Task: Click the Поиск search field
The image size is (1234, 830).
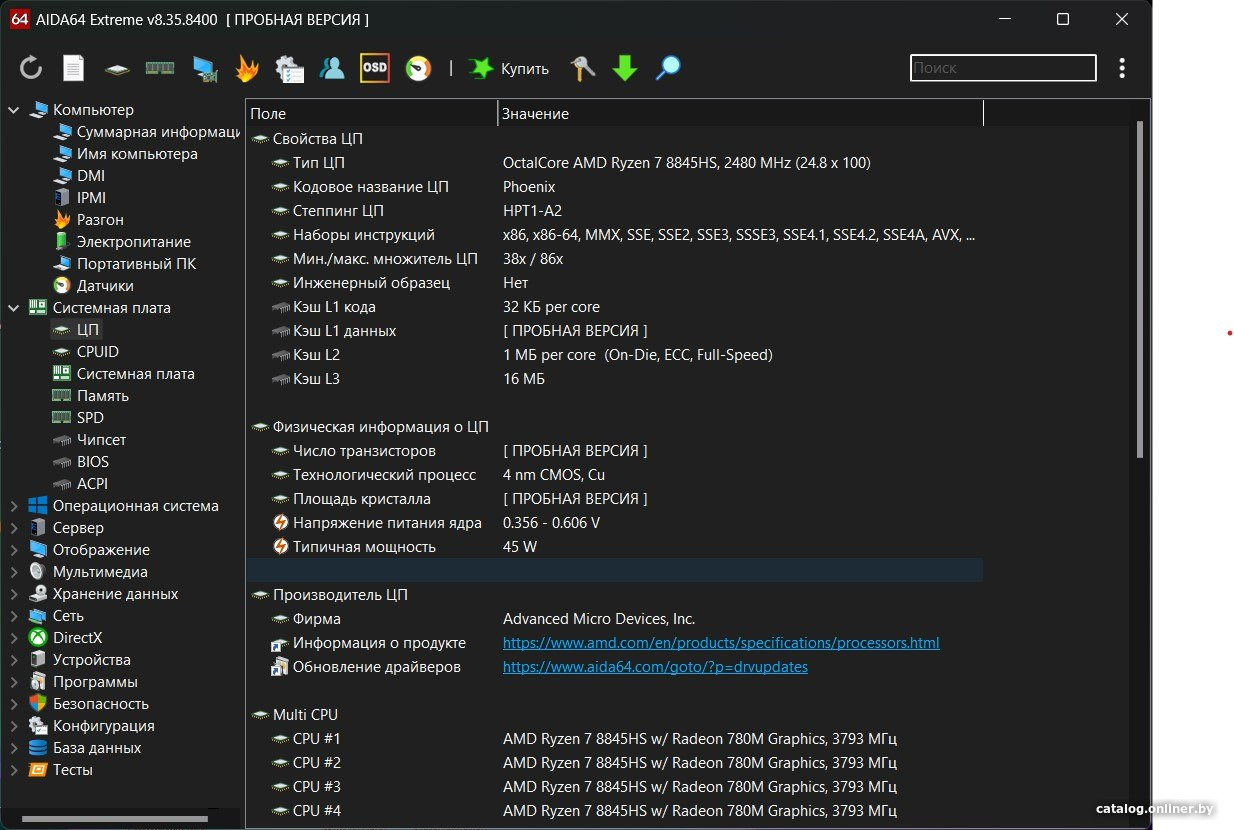Action: pyautogui.click(x=1003, y=68)
